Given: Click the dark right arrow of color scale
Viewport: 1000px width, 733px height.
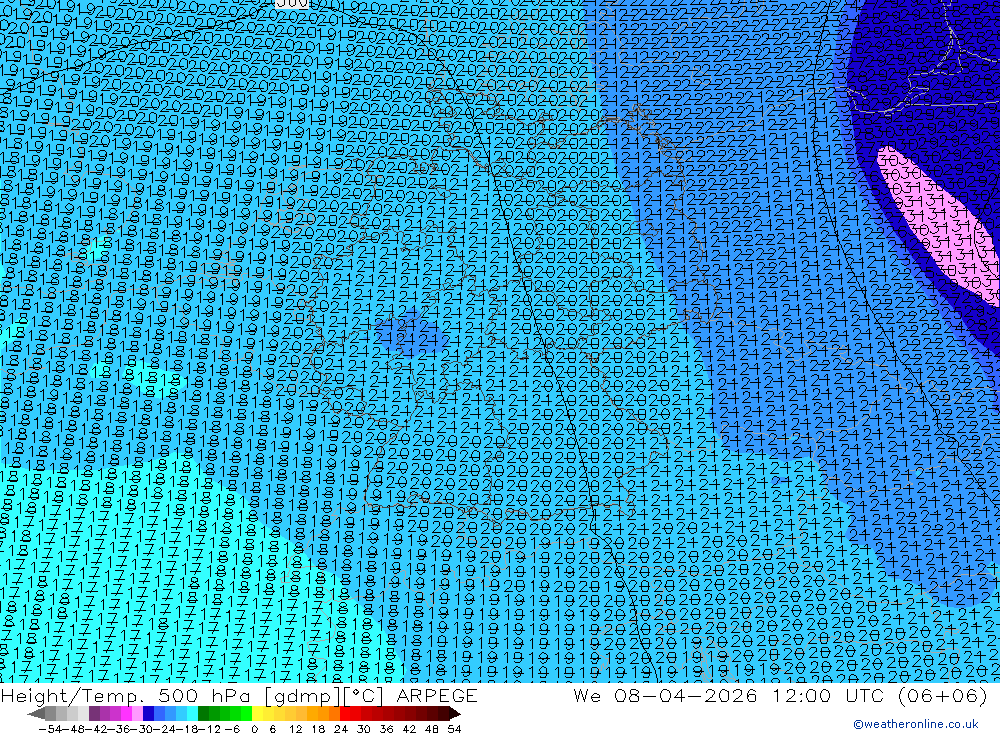Looking at the screenshot, I should click(x=454, y=713).
